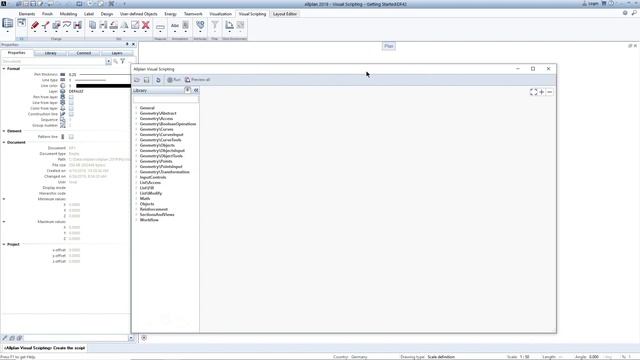Viewport: 640px width, 360px height.
Task: Click the Layer icon next to DEFAULT
Action: 62,91
